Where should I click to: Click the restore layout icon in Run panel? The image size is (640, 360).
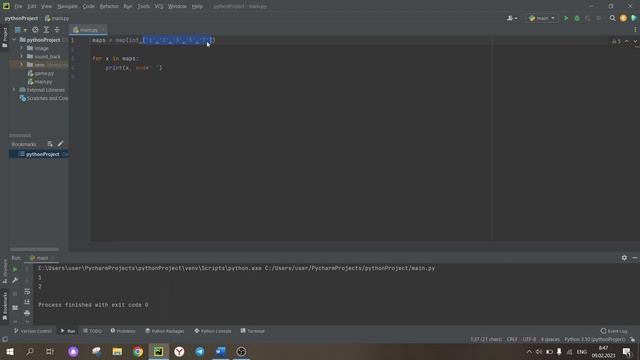click(15, 308)
